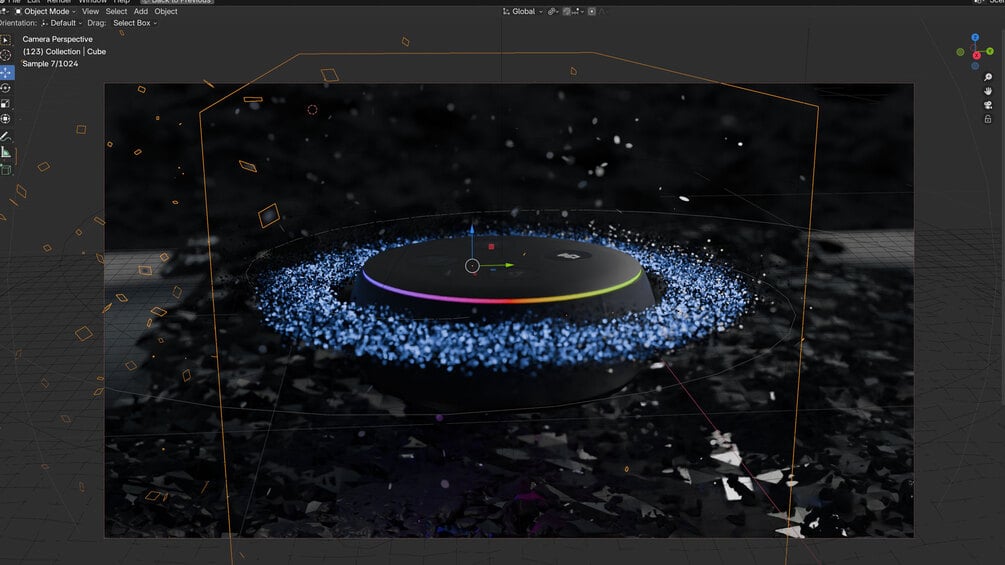Open the editor type dropdown icon
This screenshot has width=1005, height=565.
[4, 12]
